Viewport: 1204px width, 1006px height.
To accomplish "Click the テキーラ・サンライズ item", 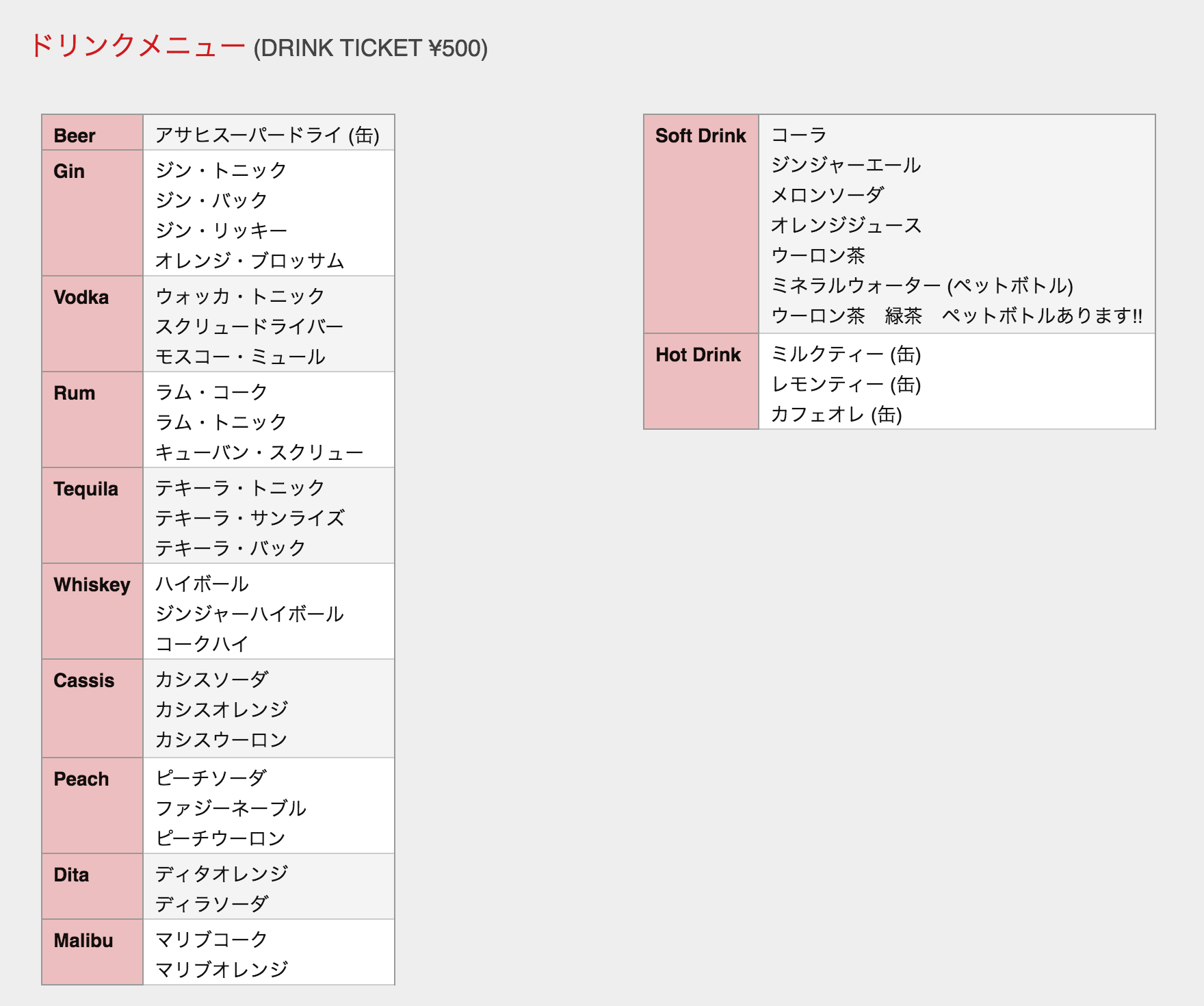I will (250, 518).
